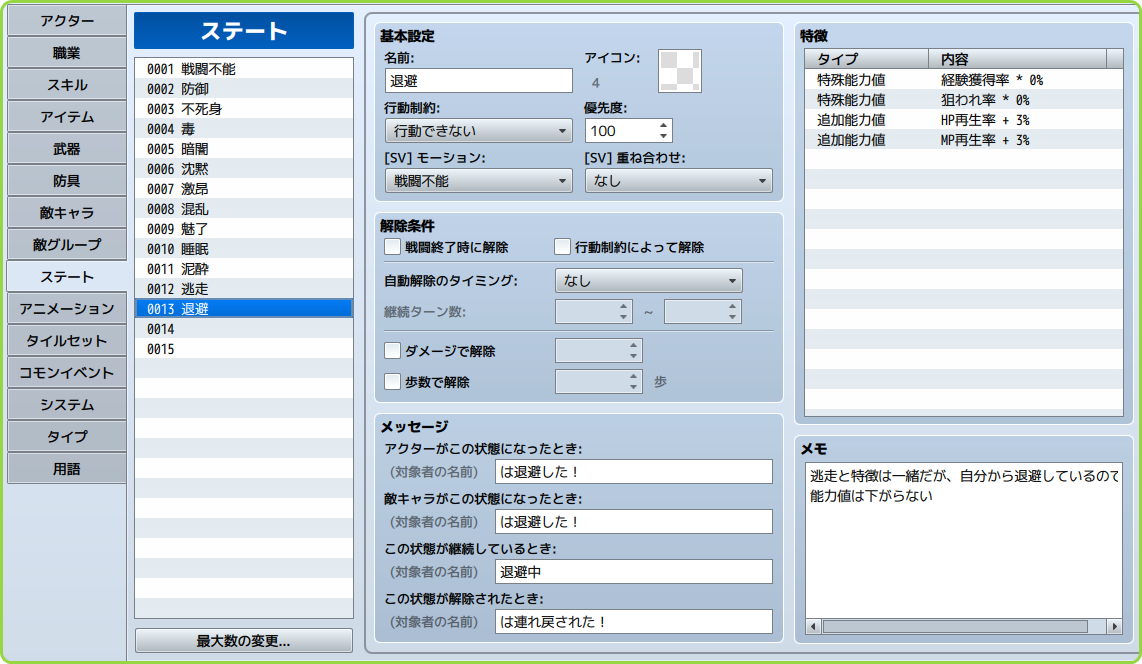Open the [SV] 重ね合わせ dropdown

(x=679, y=181)
